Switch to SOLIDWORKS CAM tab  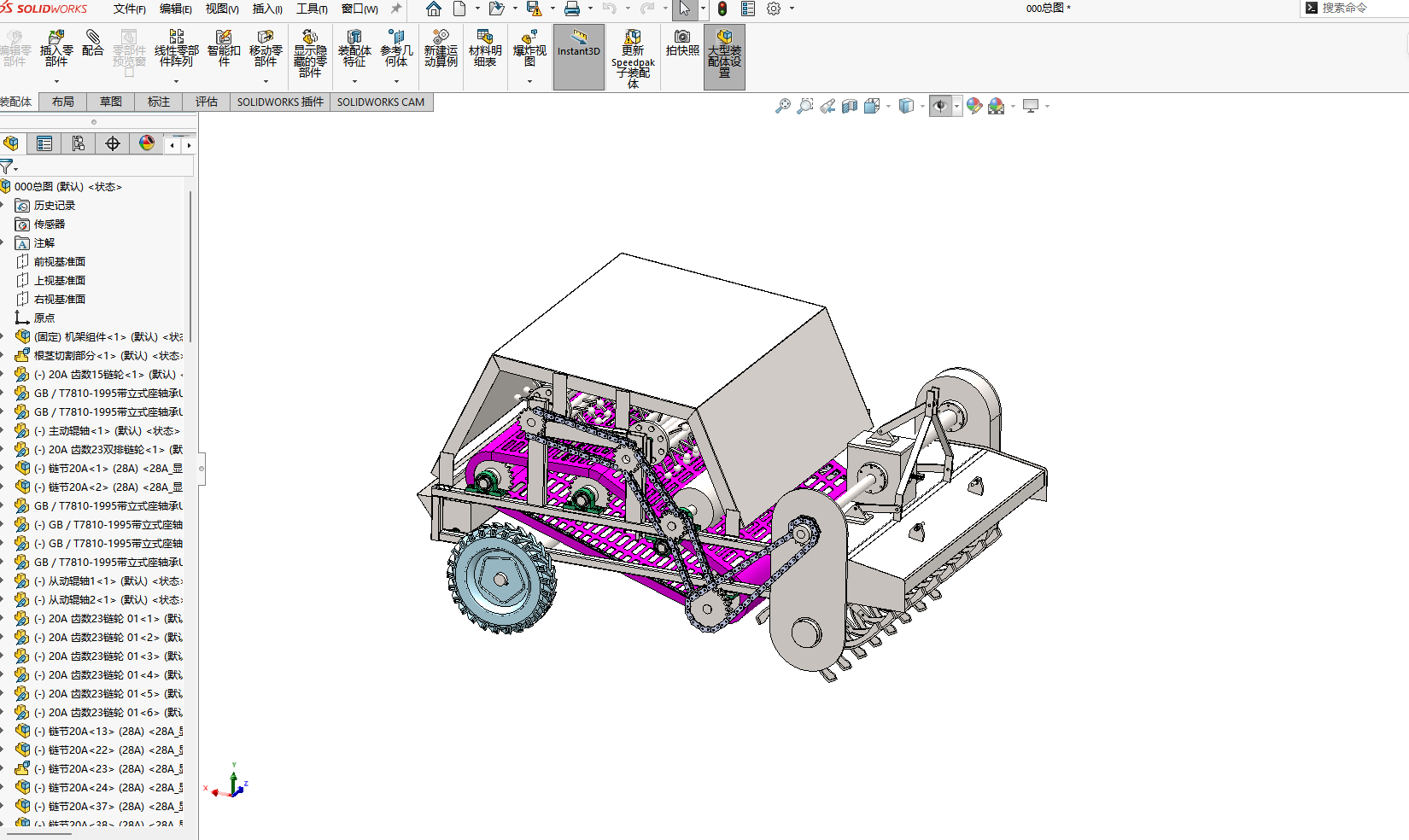coord(381,102)
